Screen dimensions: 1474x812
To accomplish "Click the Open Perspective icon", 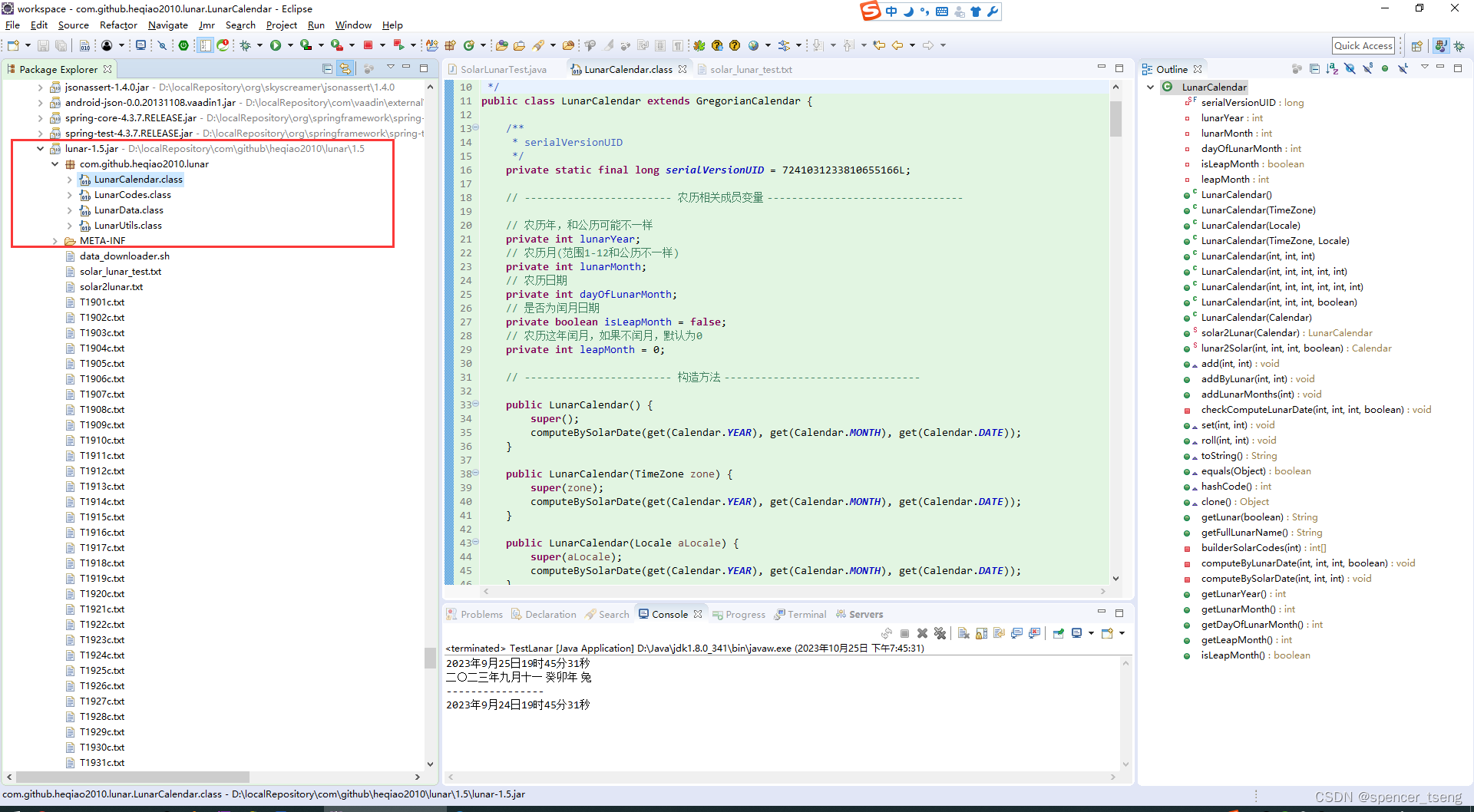I will pos(1417,46).
